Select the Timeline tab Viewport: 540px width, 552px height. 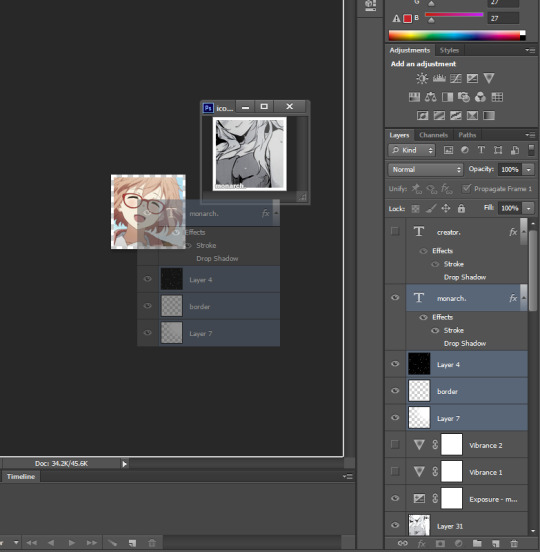(x=21, y=477)
